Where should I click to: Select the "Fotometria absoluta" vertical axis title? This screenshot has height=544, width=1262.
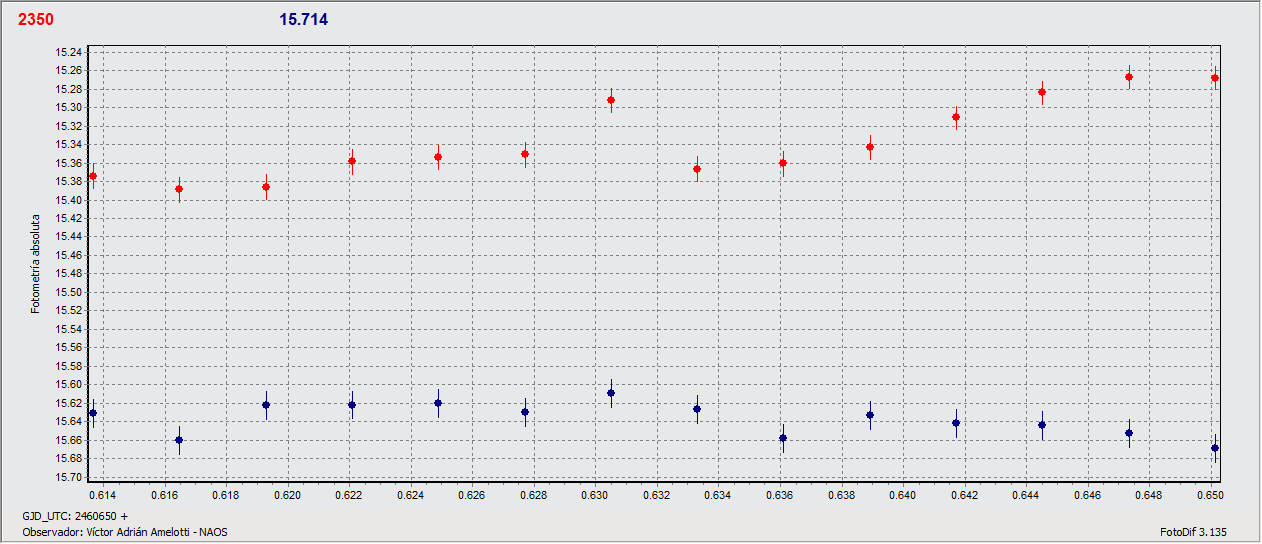coord(36,263)
